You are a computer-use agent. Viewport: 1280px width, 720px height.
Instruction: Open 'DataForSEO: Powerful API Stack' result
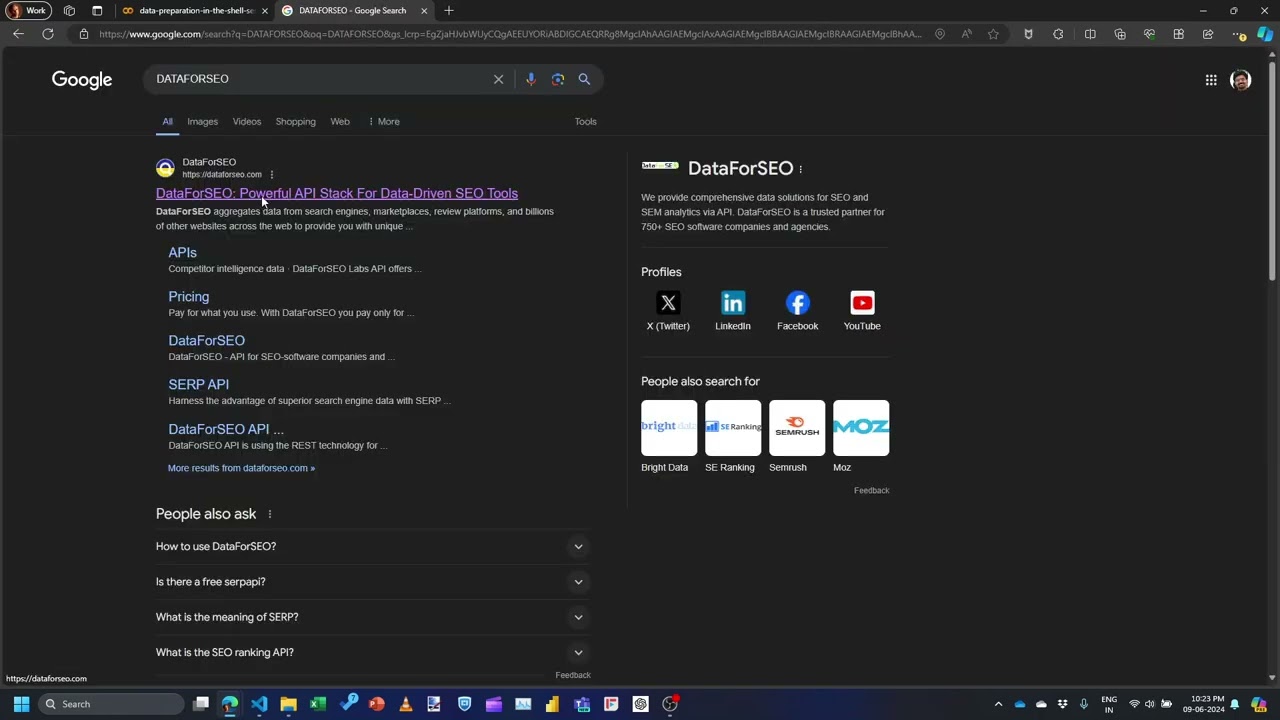[337, 194]
